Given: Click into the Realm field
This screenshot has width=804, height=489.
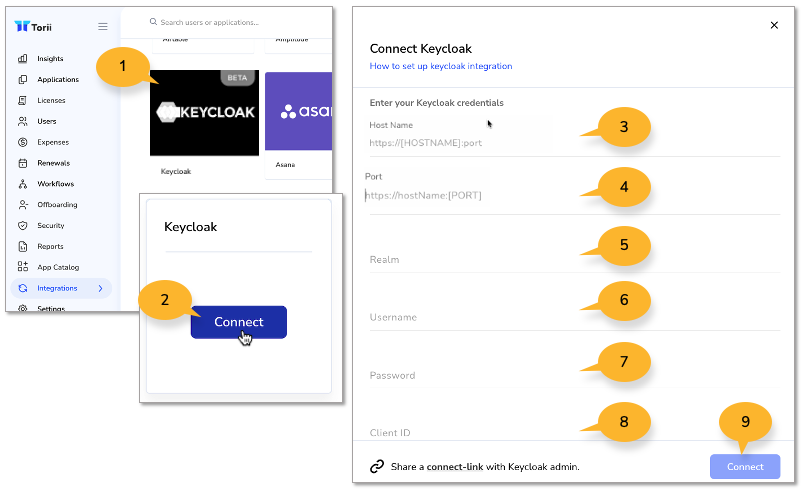Looking at the screenshot, I should tap(574, 259).
